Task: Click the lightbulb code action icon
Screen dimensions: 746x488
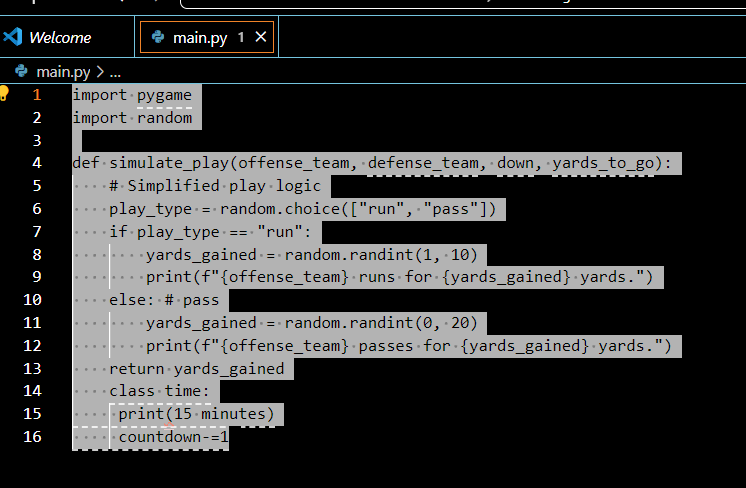Action: click(x=4, y=93)
